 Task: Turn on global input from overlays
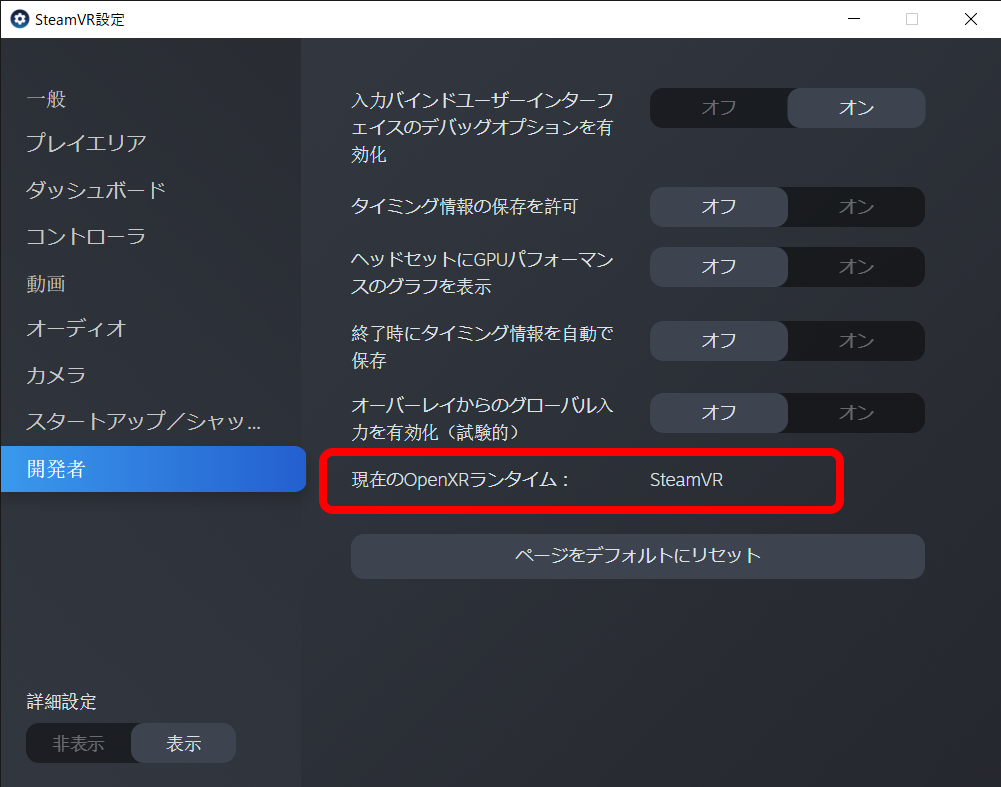coord(856,413)
